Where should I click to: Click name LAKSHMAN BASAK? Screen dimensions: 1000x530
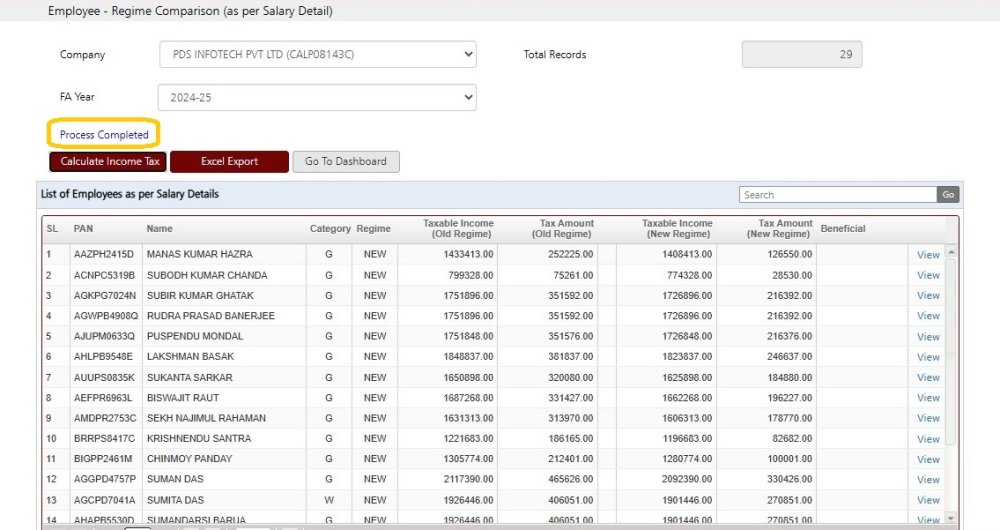click(190, 357)
